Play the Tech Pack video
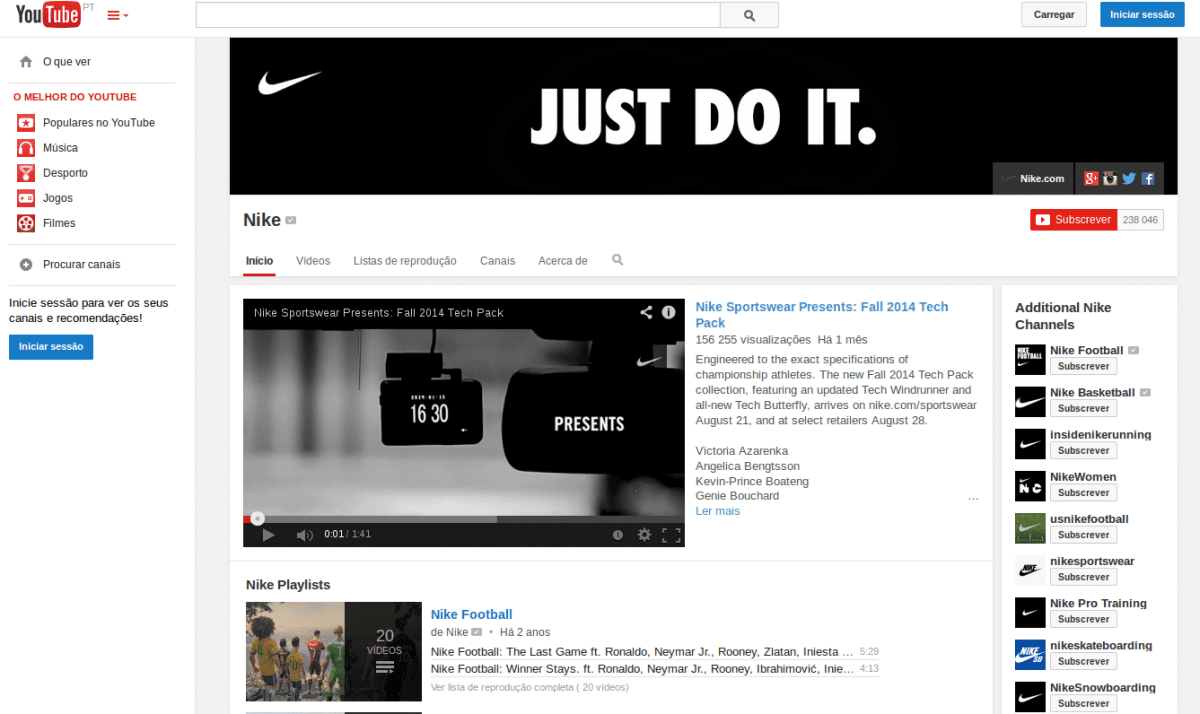1200x714 pixels. 268,533
